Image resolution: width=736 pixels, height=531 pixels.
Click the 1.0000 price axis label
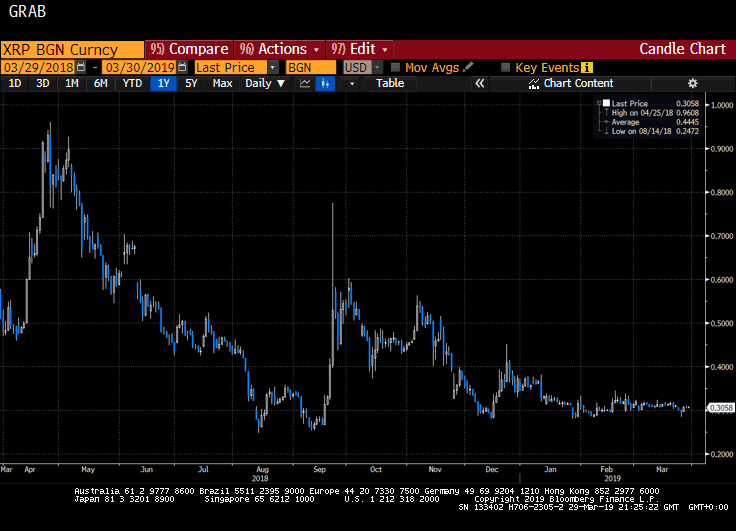tap(722, 105)
